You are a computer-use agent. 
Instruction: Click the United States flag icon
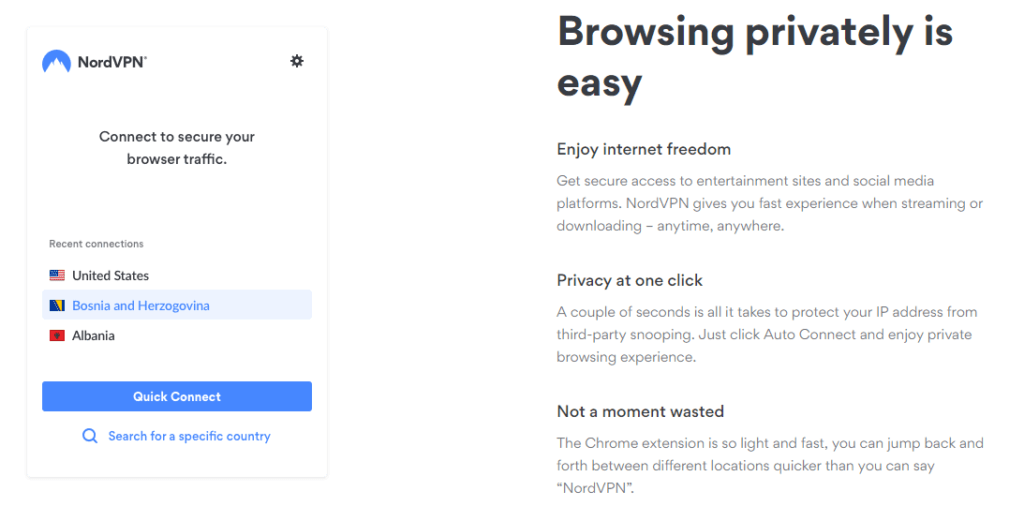coord(57,276)
